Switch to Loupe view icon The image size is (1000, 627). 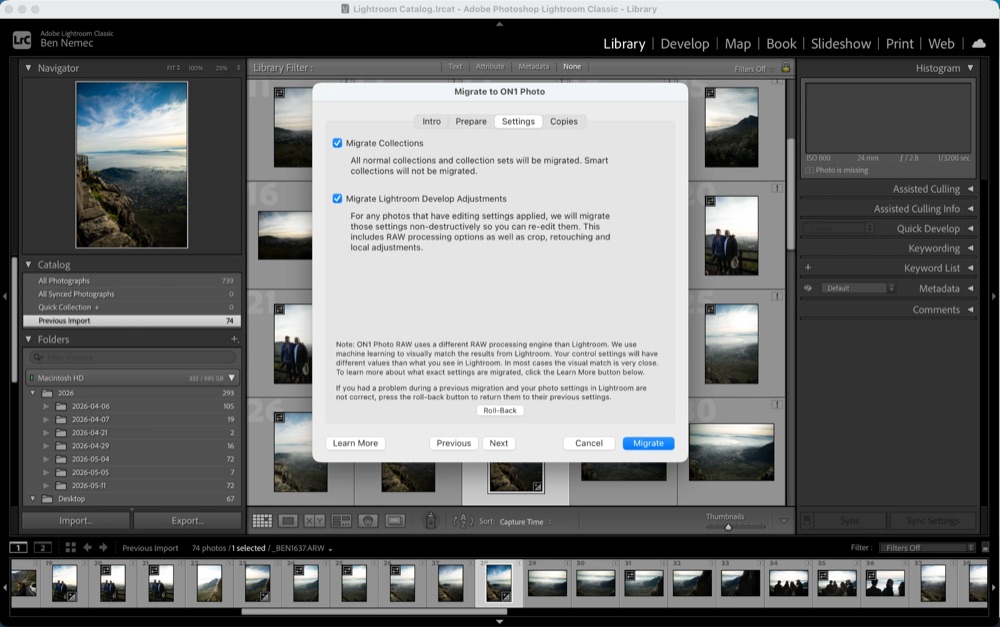coord(288,521)
